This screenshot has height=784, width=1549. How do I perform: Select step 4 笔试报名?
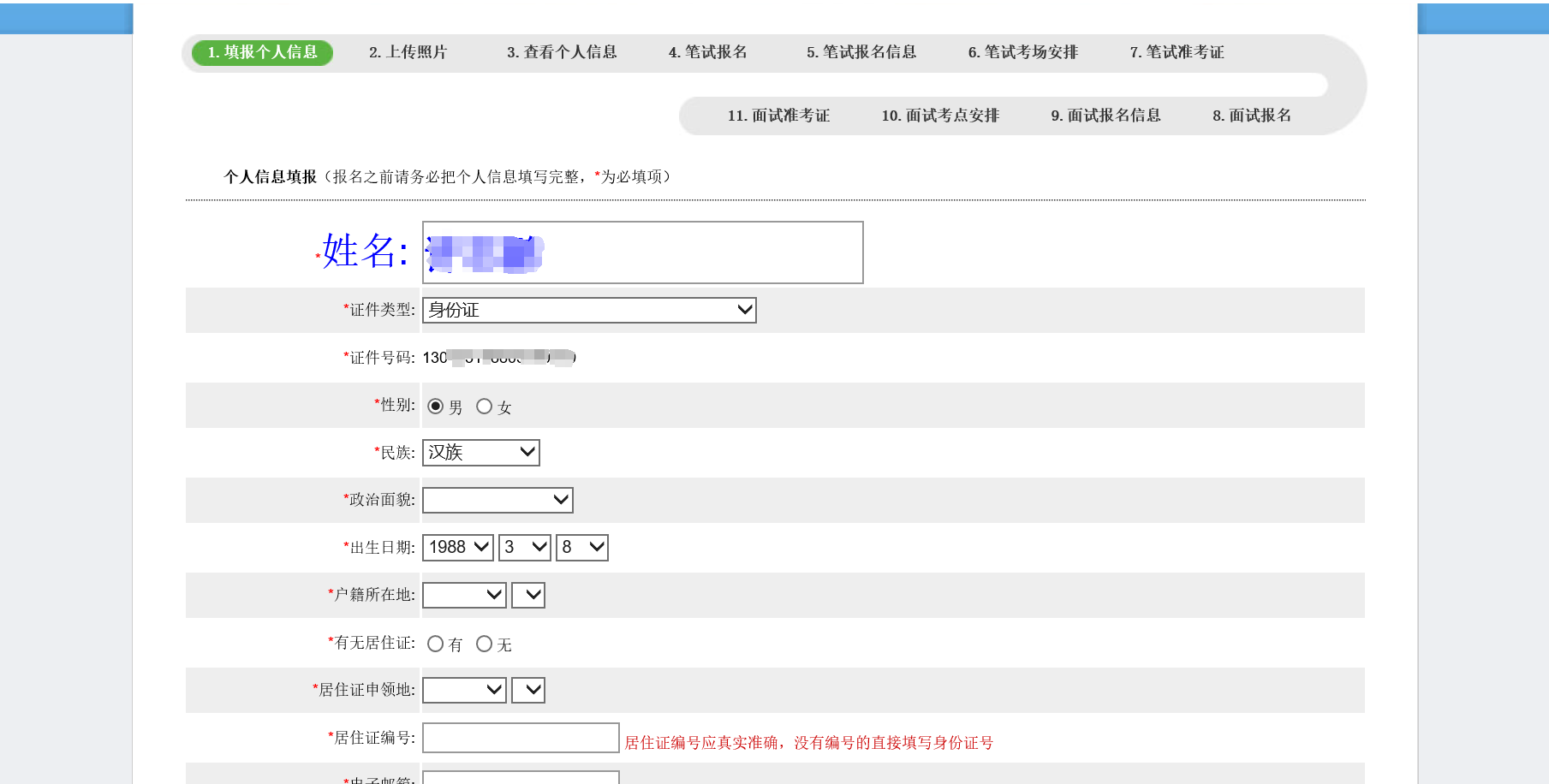708,52
